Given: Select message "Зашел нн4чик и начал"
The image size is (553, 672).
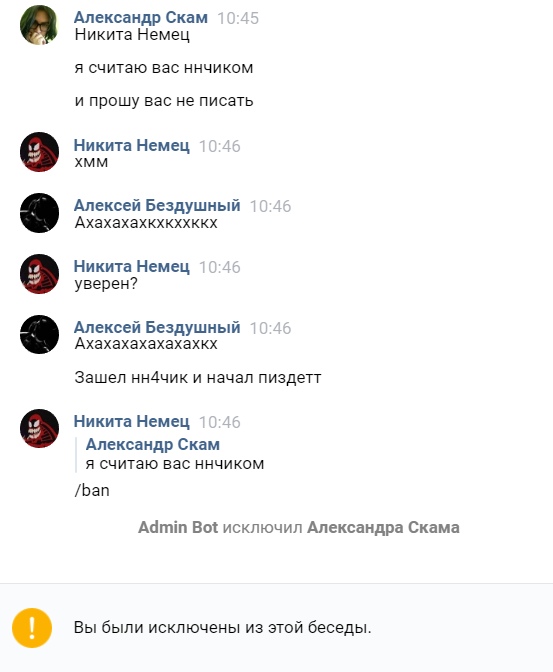Looking at the screenshot, I should tap(198, 378).
